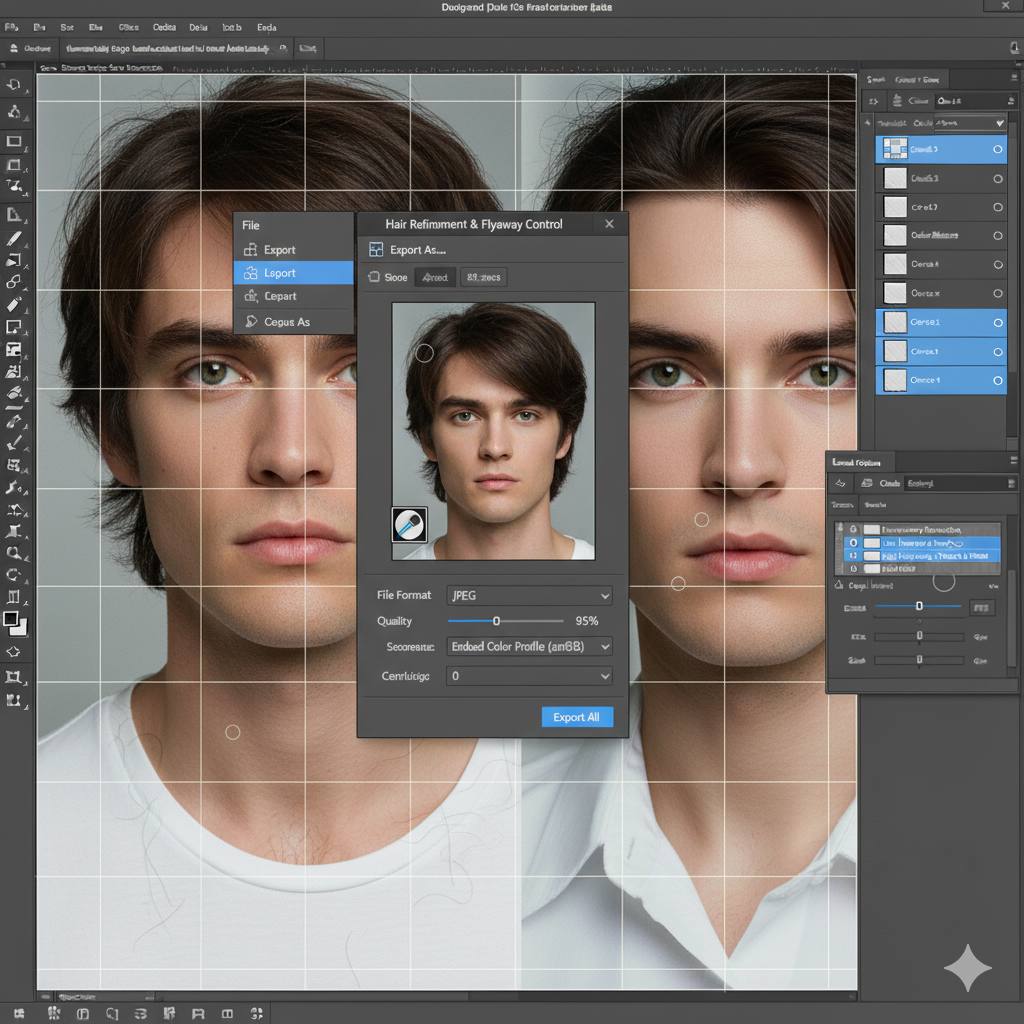
Task: Select the Zoom magnifier tool
Action: [x=14, y=552]
